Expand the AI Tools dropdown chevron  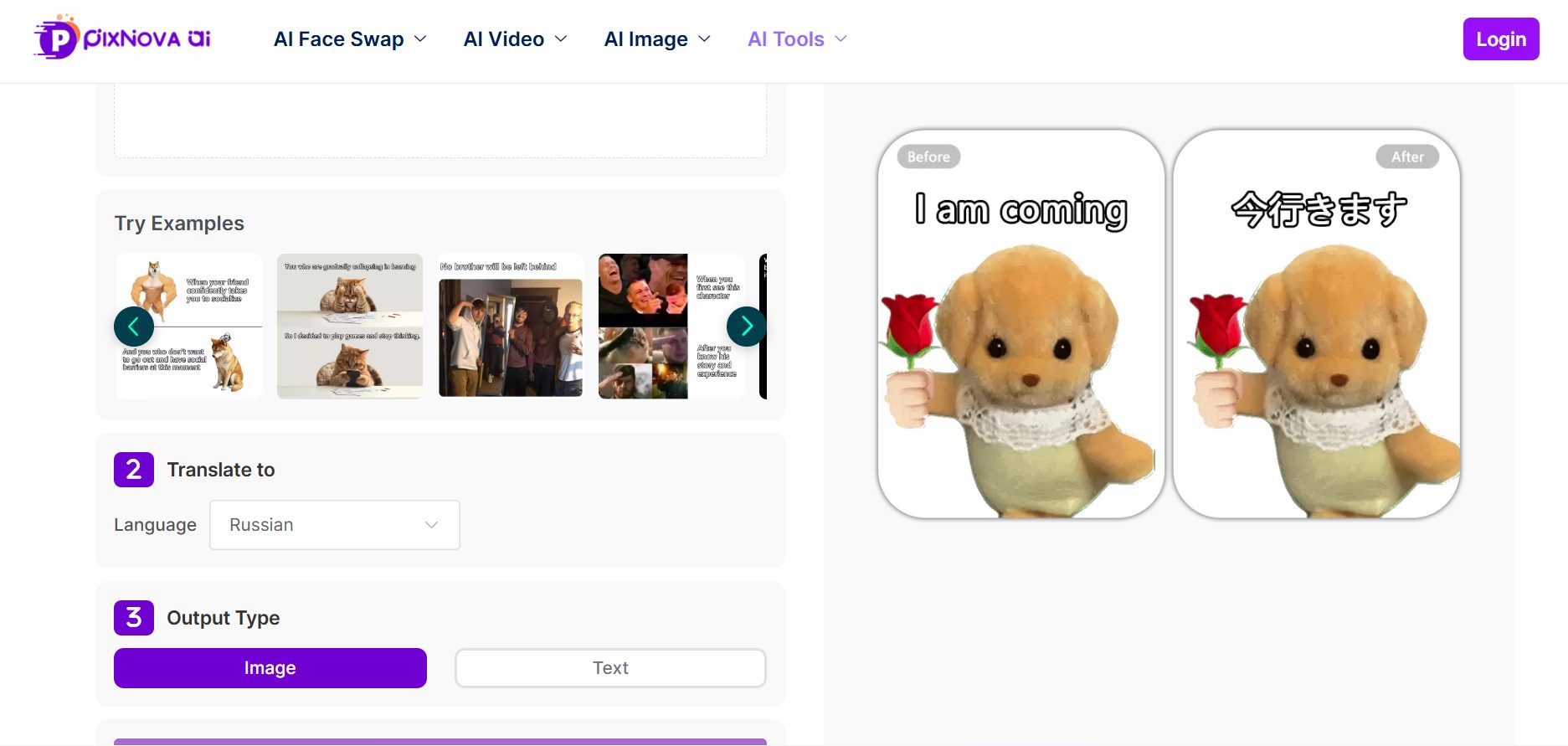(841, 39)
